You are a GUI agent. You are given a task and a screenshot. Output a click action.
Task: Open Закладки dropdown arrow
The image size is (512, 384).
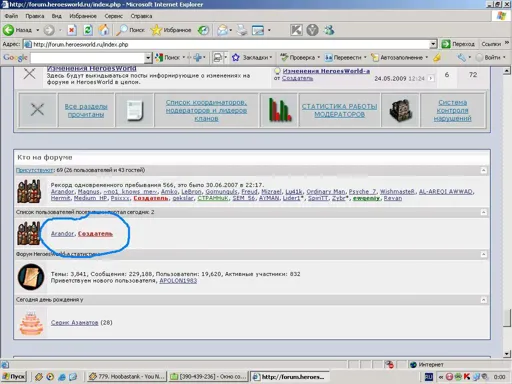point(271,57)
